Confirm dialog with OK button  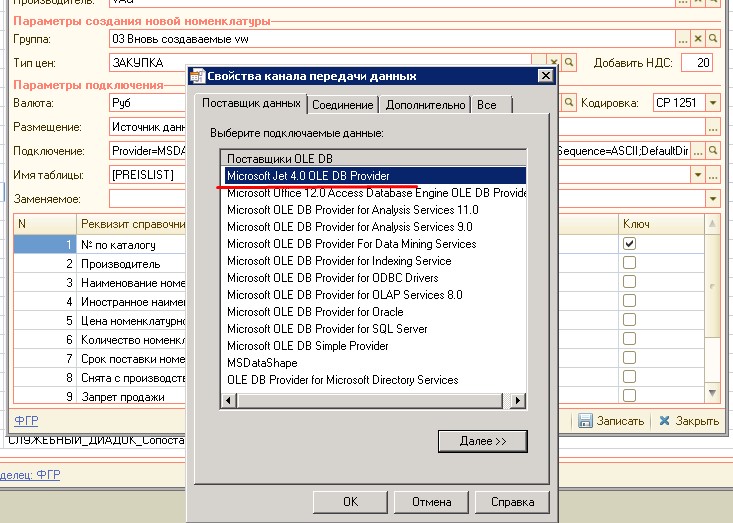pos(351,502)
